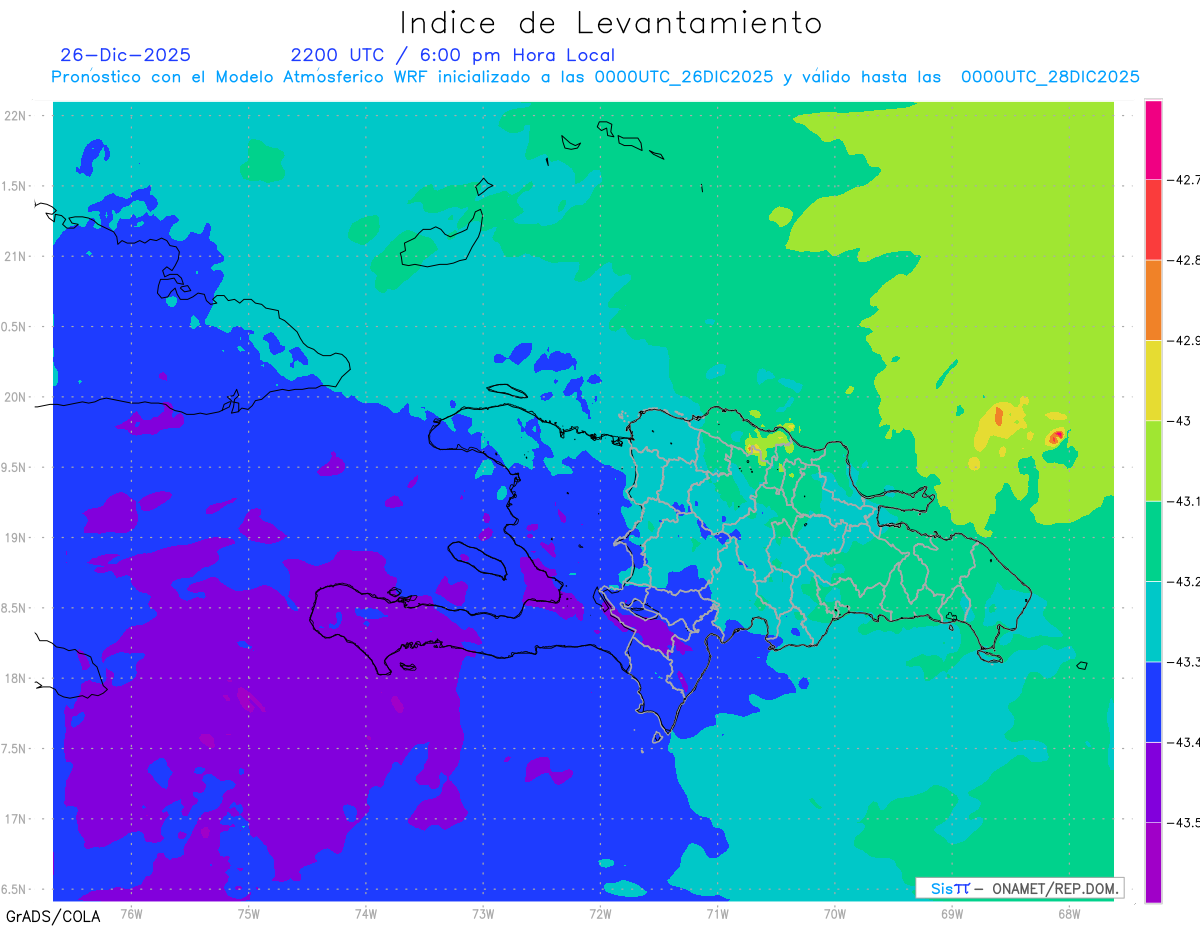Click the 'Indice de Levantamiento' map title
1200x927 pixels.
pos(611,22)
